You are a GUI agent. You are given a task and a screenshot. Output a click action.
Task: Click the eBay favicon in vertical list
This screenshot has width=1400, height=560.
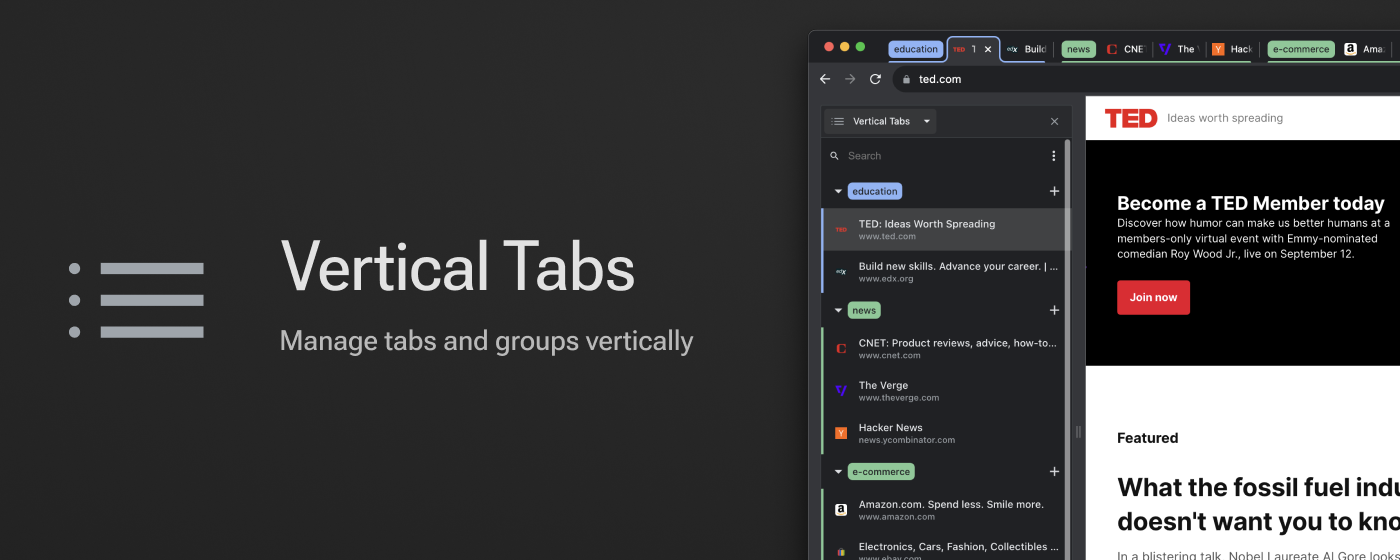click(x=841, y=551)
